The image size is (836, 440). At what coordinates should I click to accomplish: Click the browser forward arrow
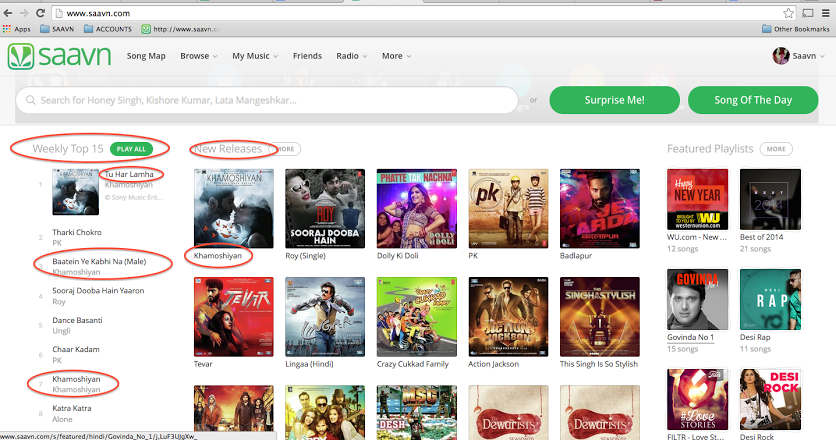tap(24, 13)
